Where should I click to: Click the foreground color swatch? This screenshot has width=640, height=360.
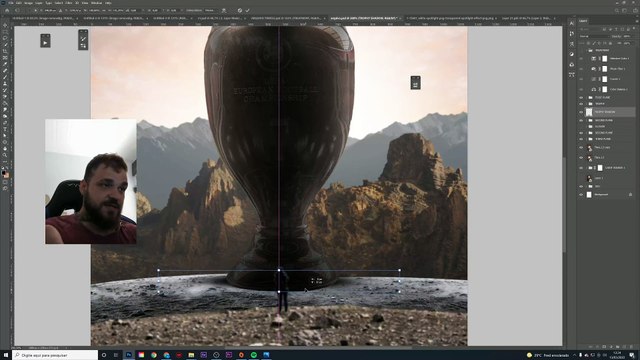(x=4, y=173)
